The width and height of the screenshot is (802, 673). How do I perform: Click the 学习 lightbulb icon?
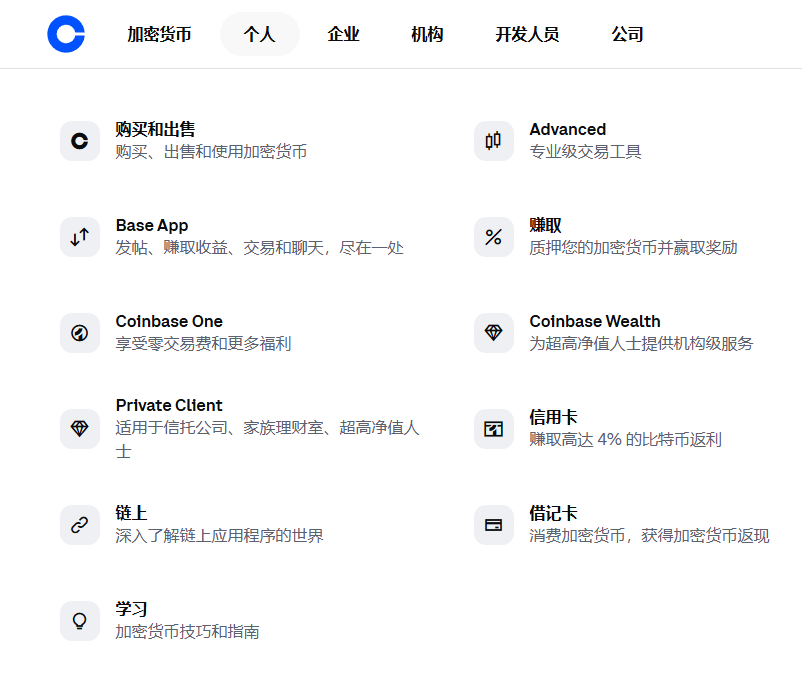pyautogui.click(x=80, y=621)
